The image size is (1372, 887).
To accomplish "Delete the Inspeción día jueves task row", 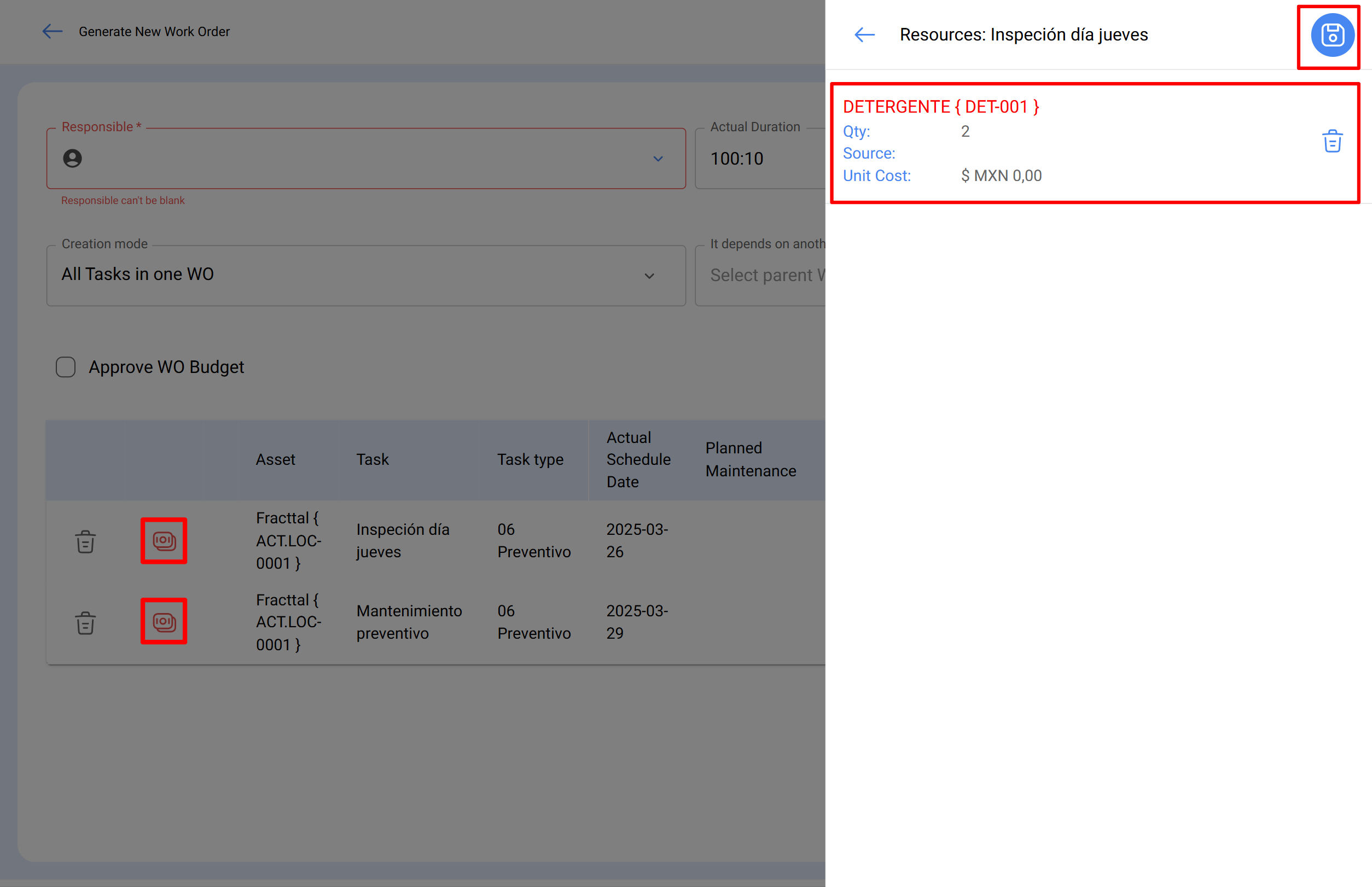I will 85,541.
